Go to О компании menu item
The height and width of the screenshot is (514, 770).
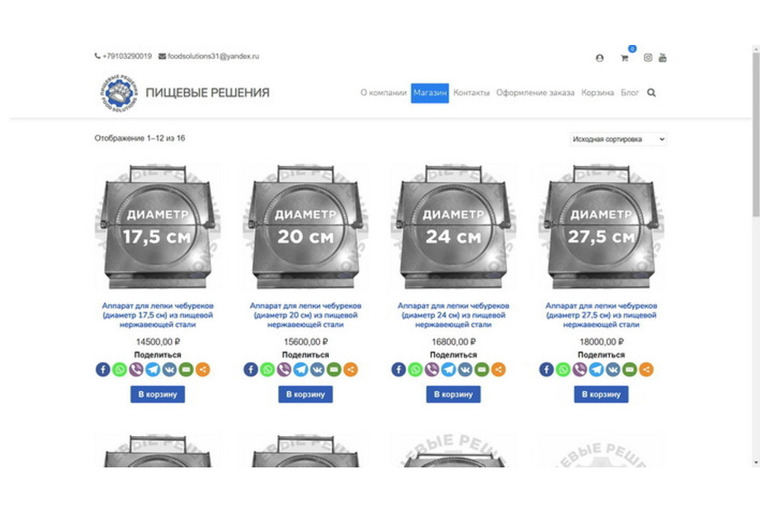pyautogui.click(x=384, y=93)
